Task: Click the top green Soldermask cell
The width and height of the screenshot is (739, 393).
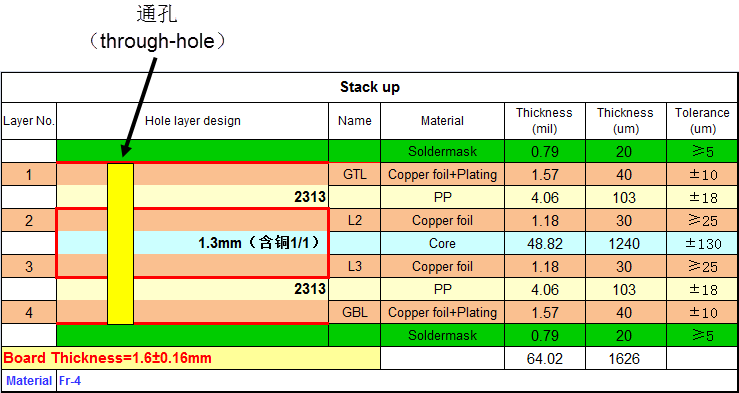Action: (442, 151)
